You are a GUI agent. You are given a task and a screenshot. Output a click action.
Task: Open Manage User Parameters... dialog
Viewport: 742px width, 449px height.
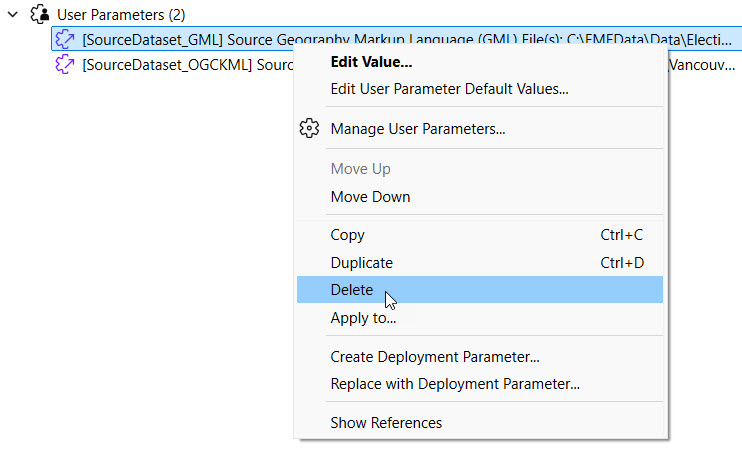click(x=417, y=129)
